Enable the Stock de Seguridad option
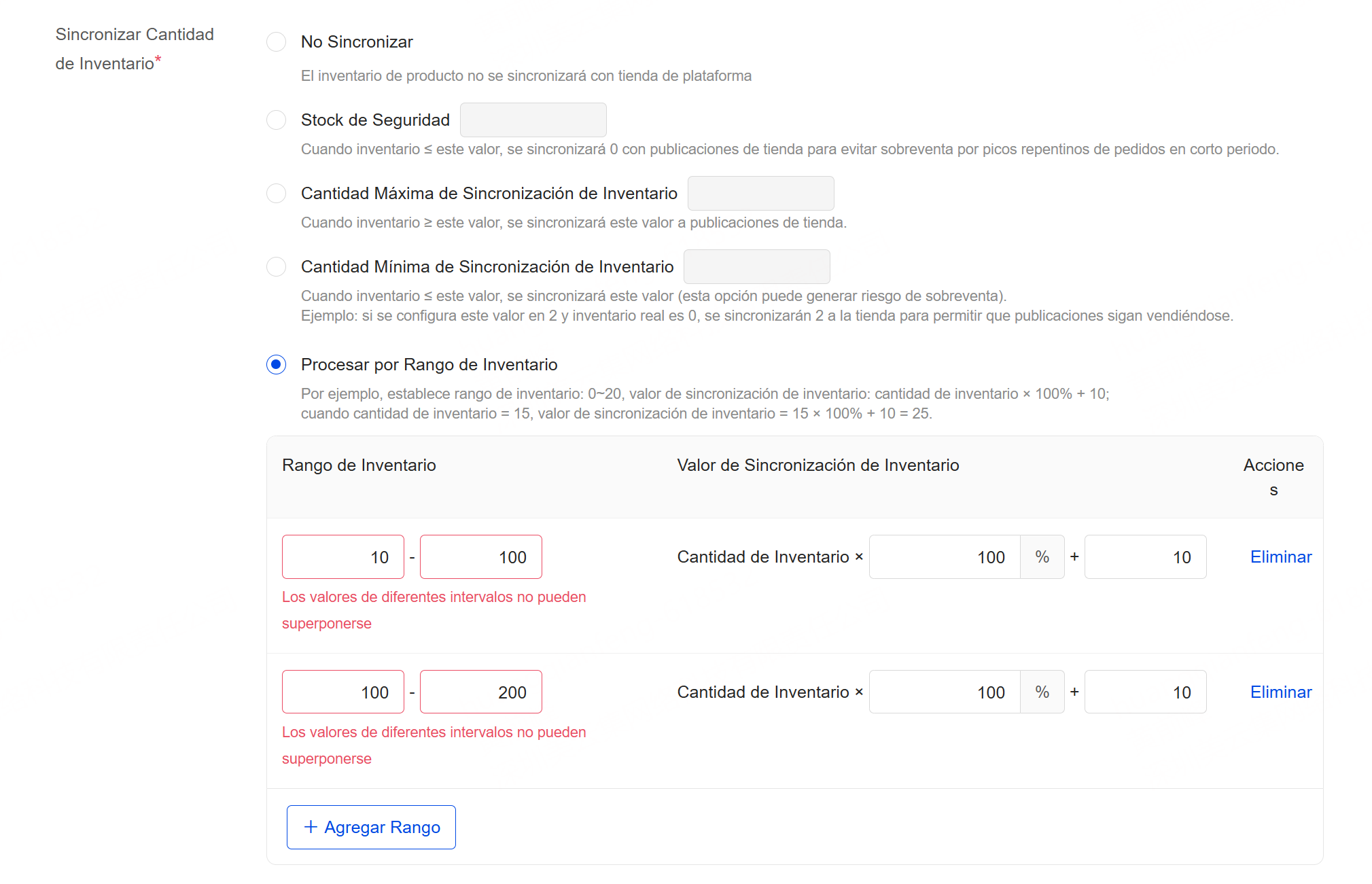 (x=277, y=120)
